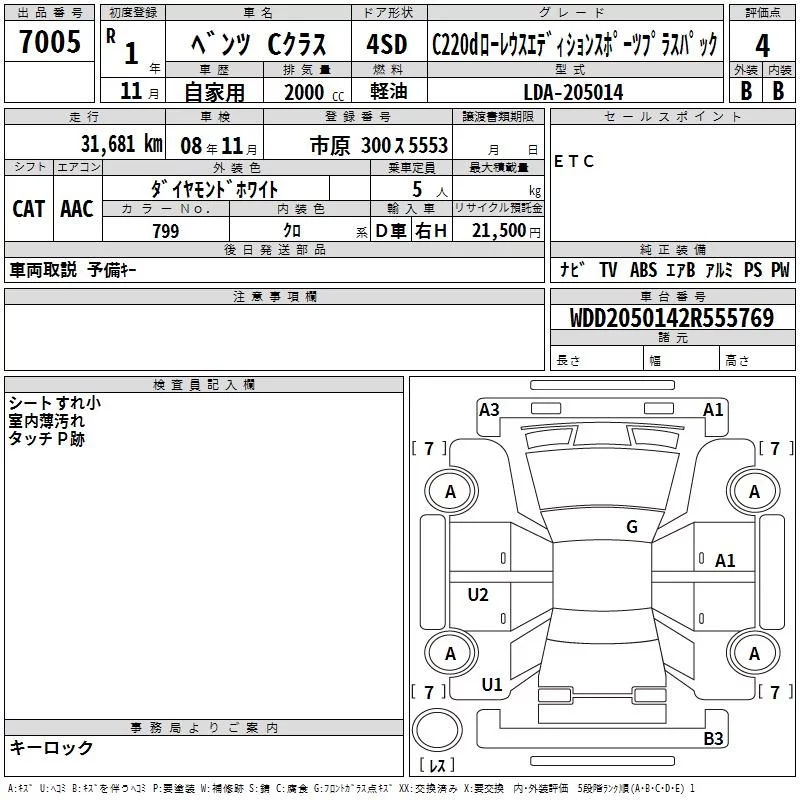Click the chassis number WDD2050142R555769

[x=671, y=318]
